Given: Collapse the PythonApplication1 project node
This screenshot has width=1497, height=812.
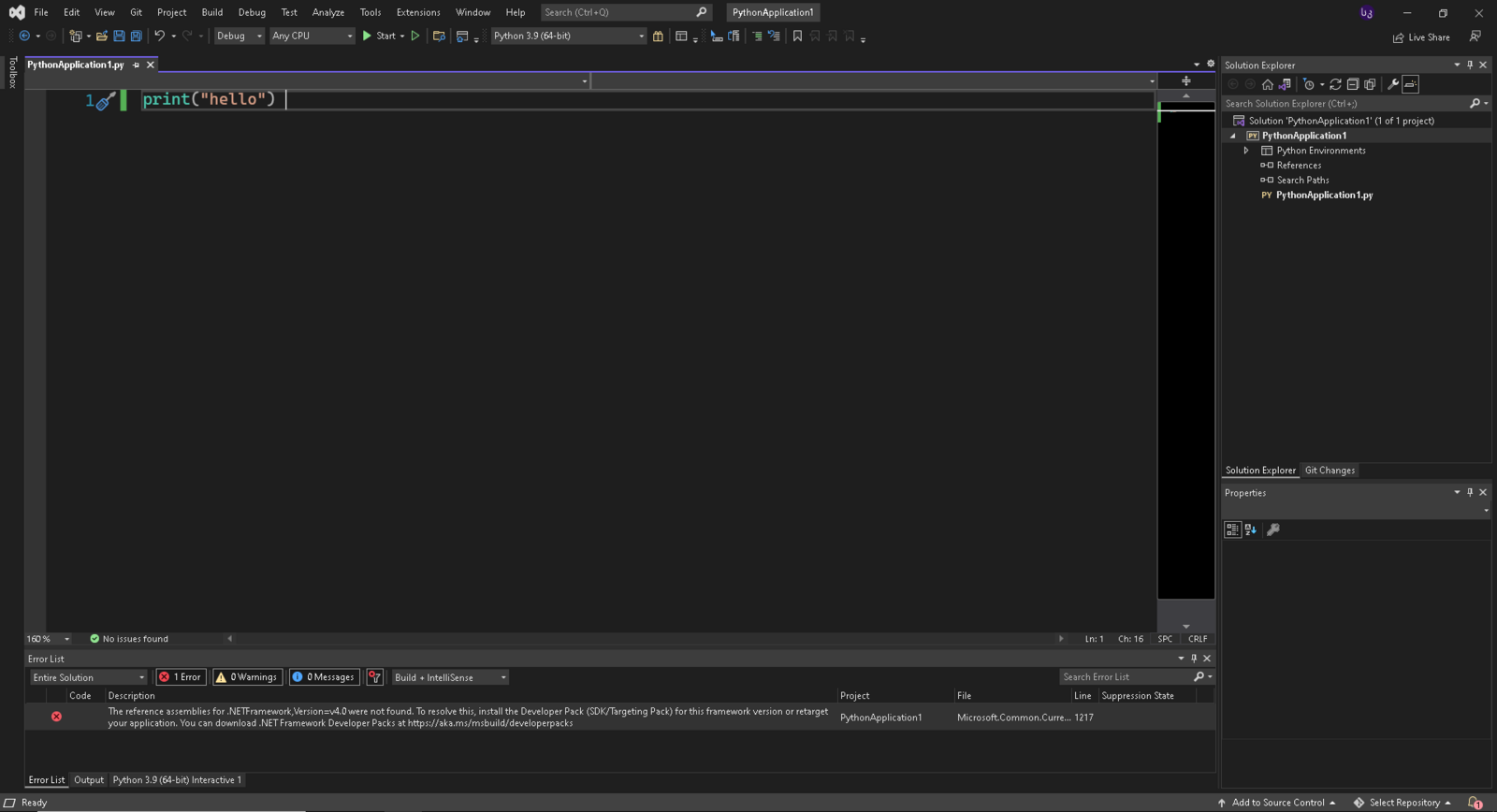Looking at the screenshot, I should coord(1233,136).
